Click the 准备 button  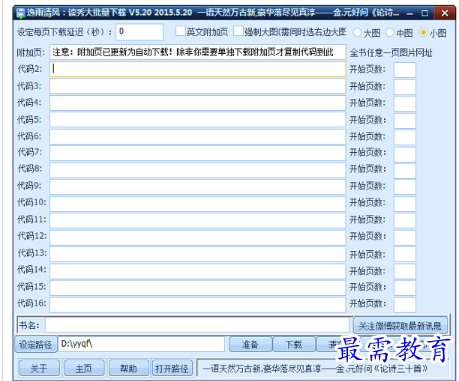(x=250, y=344)
